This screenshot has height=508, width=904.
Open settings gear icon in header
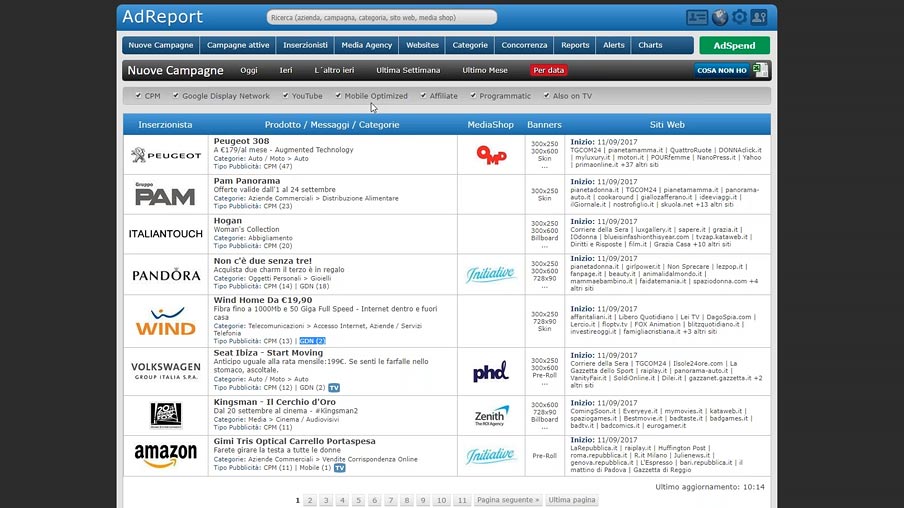pyautogui.click(x=739, y=17)
